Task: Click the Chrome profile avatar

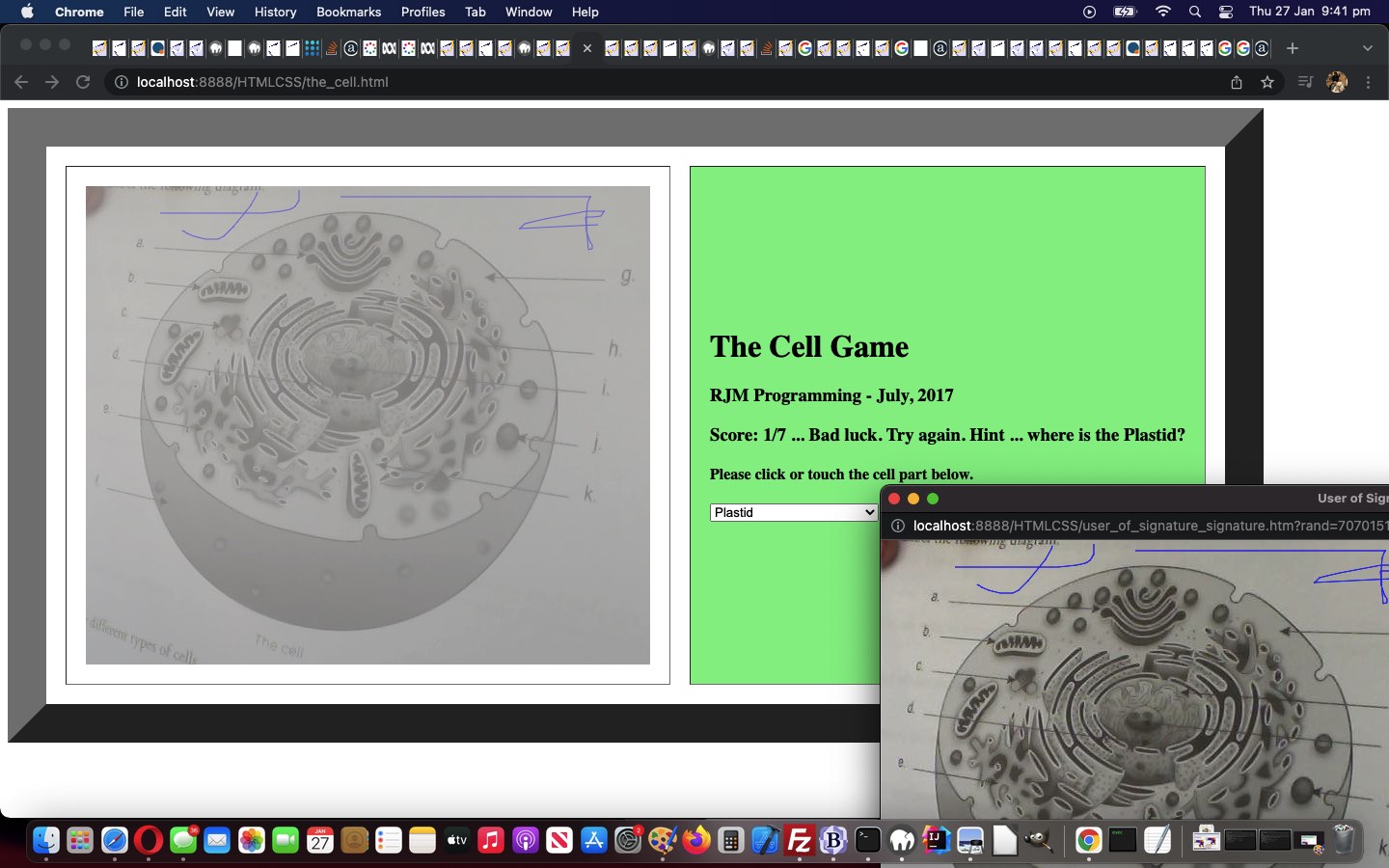Action: pyautogui.click(x=1337, y=83)
